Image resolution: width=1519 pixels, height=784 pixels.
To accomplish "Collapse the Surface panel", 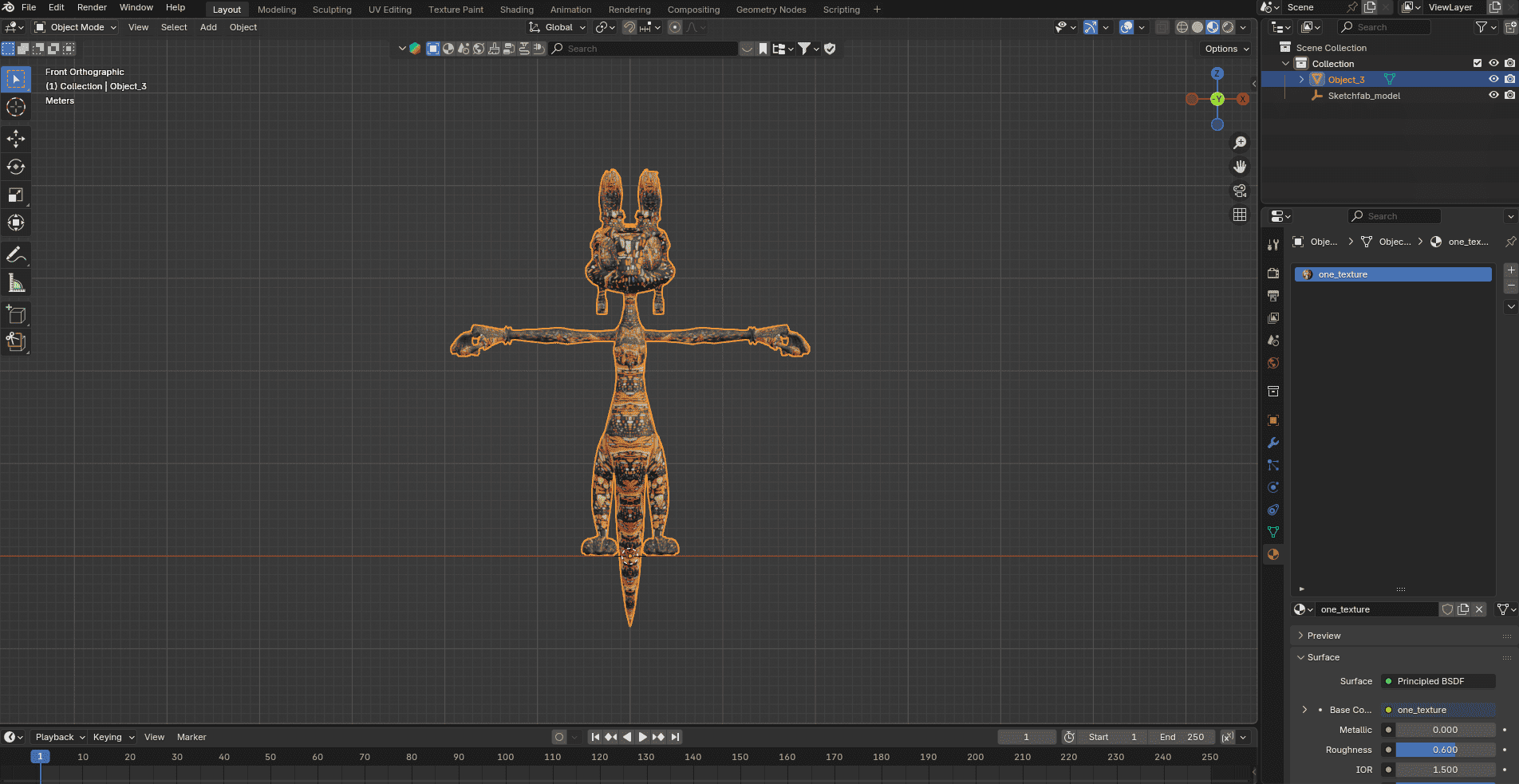I will click(1323, 657).
